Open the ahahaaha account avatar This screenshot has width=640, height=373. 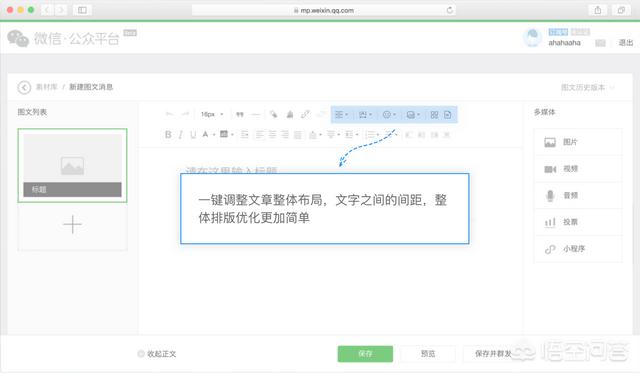tap(532, 38)
